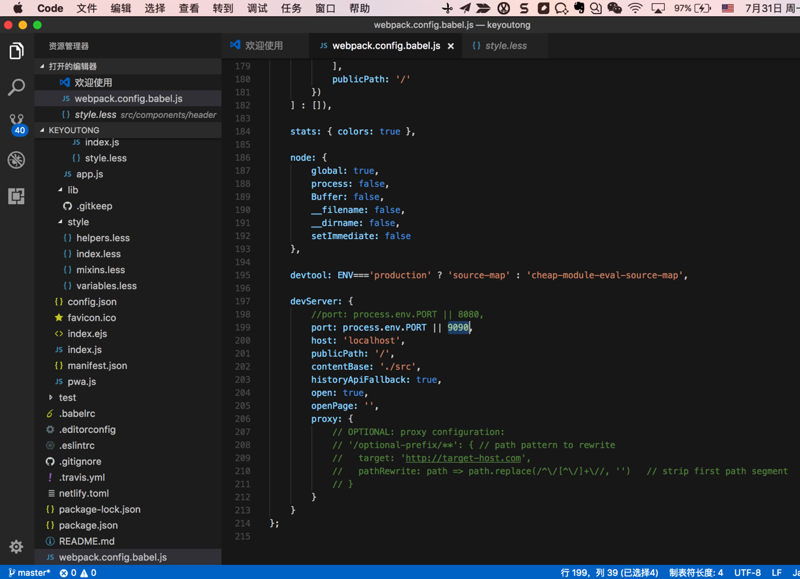Close the webpack.config.babel.js tab
This screenshot has height=579, width=800.
[451, 46]
